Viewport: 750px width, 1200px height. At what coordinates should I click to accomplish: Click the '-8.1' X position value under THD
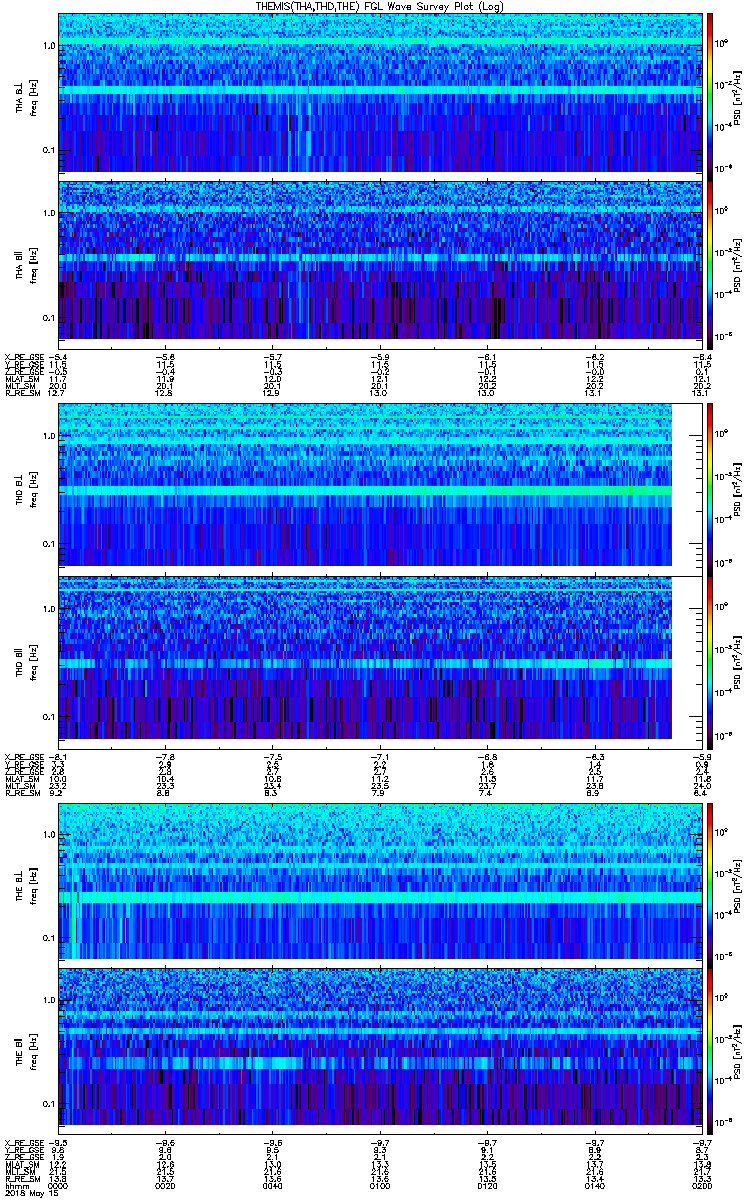[58, 756]
